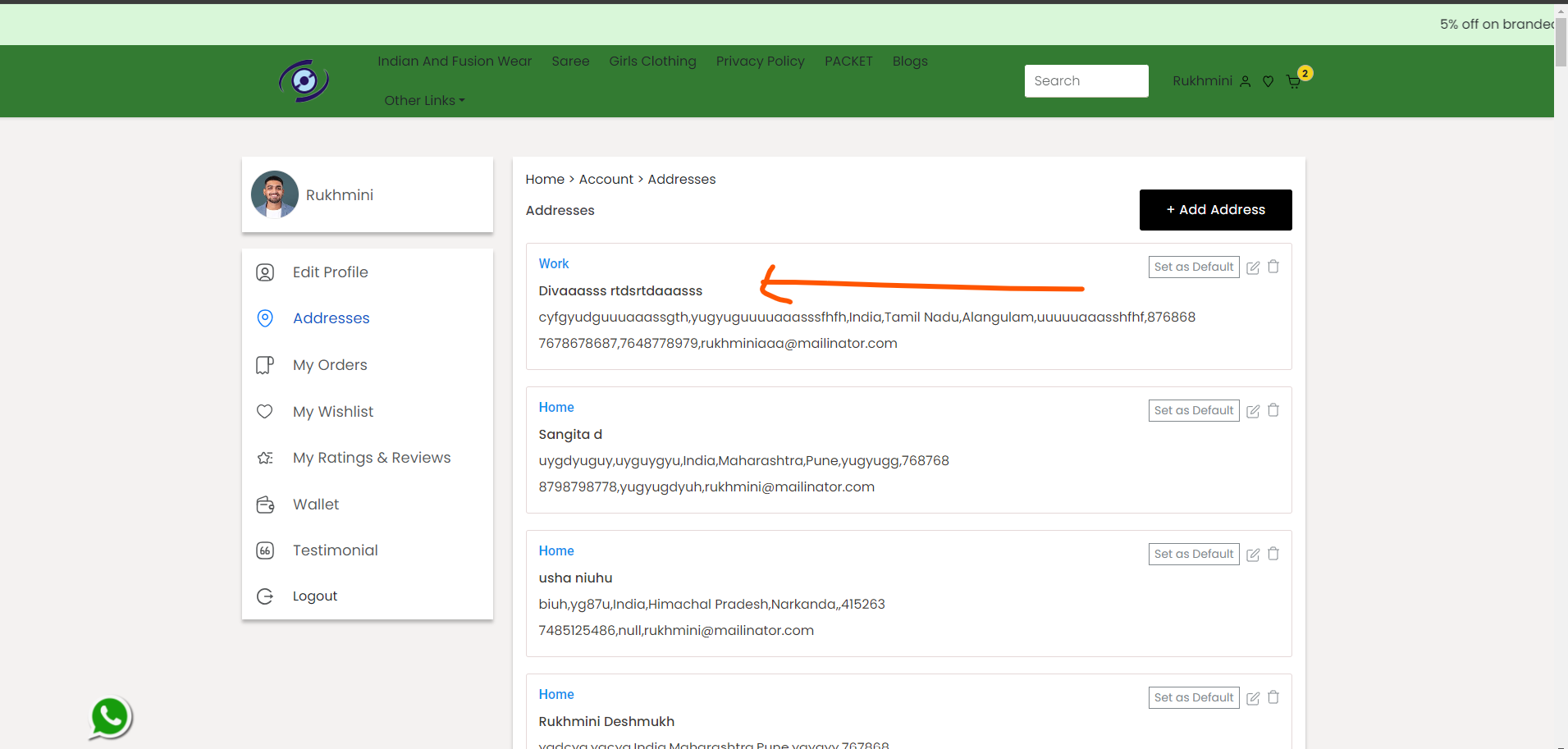This screenshot has width=1568, height=749.
Task: Click the name Divaaasss rtdsrtdaaasss
Action: click(620, 290)
